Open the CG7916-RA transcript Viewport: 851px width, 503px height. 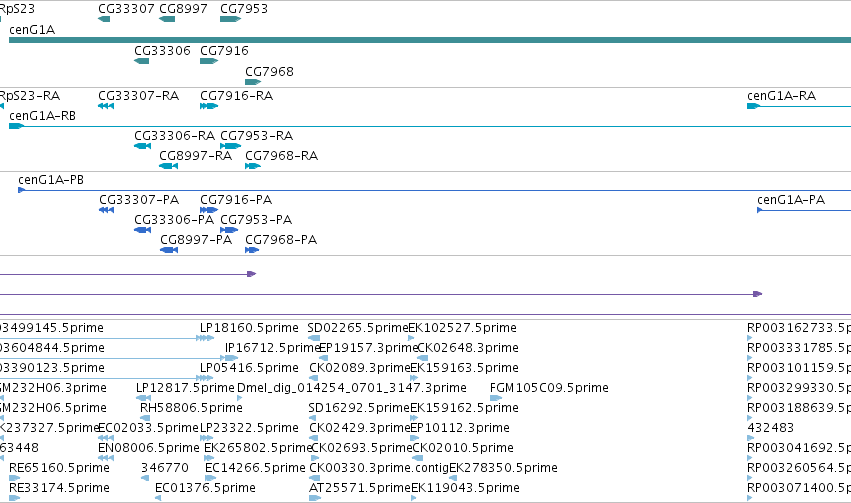point(236,96)
